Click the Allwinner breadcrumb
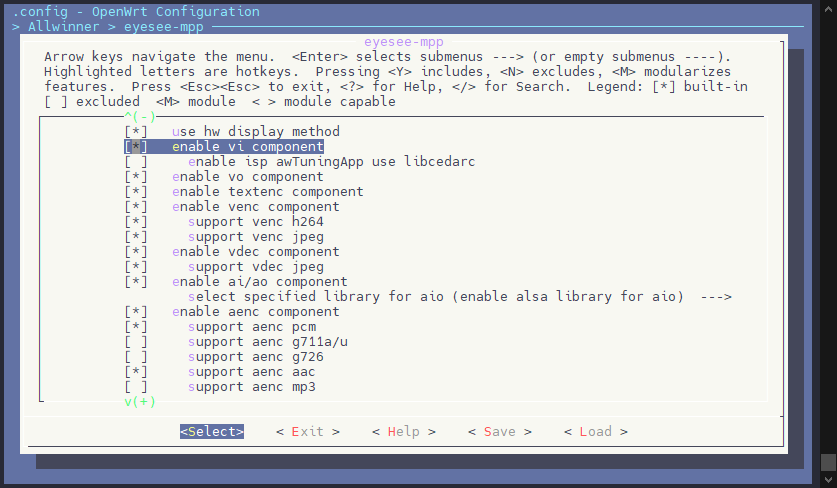 (x=64, y=27)
